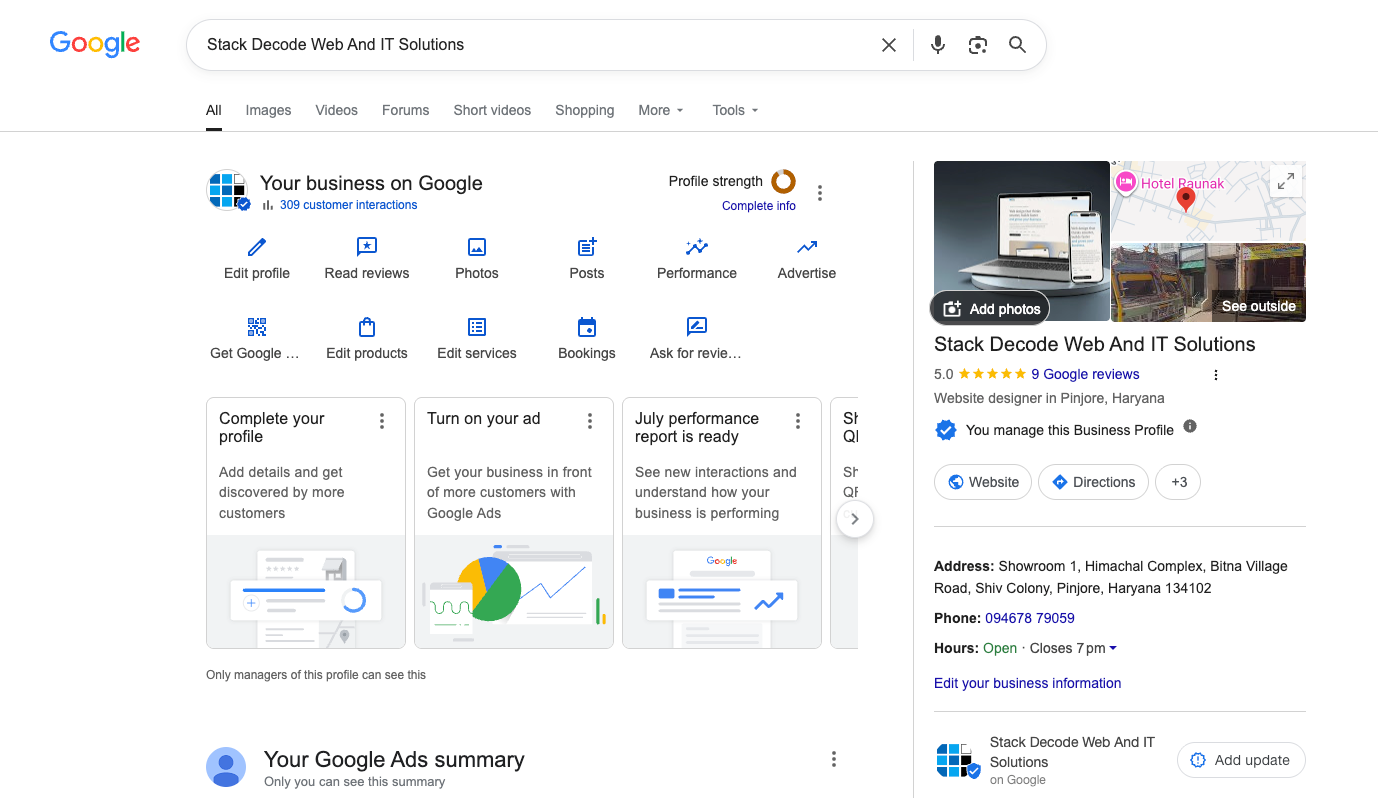1378x798 pixels.
Task: Open the Get Google QR code icon
Action: click(257, 327)
